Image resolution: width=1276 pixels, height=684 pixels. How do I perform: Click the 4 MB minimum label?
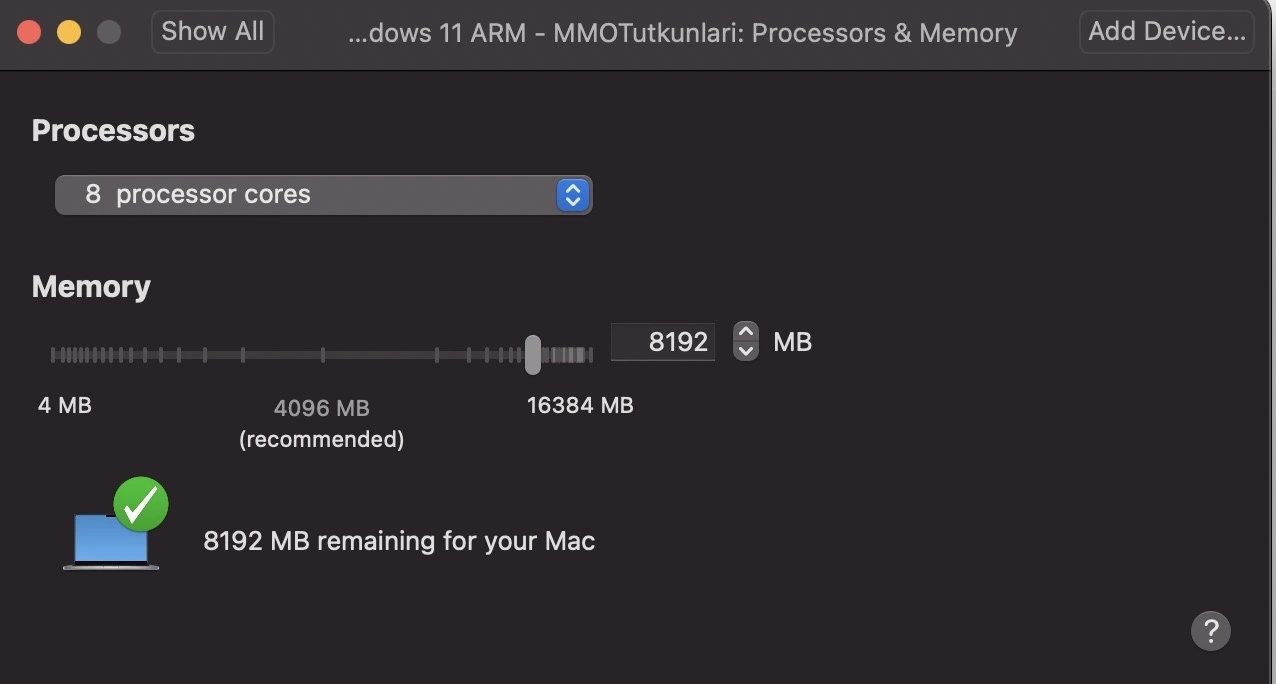[x=65, y=405]
